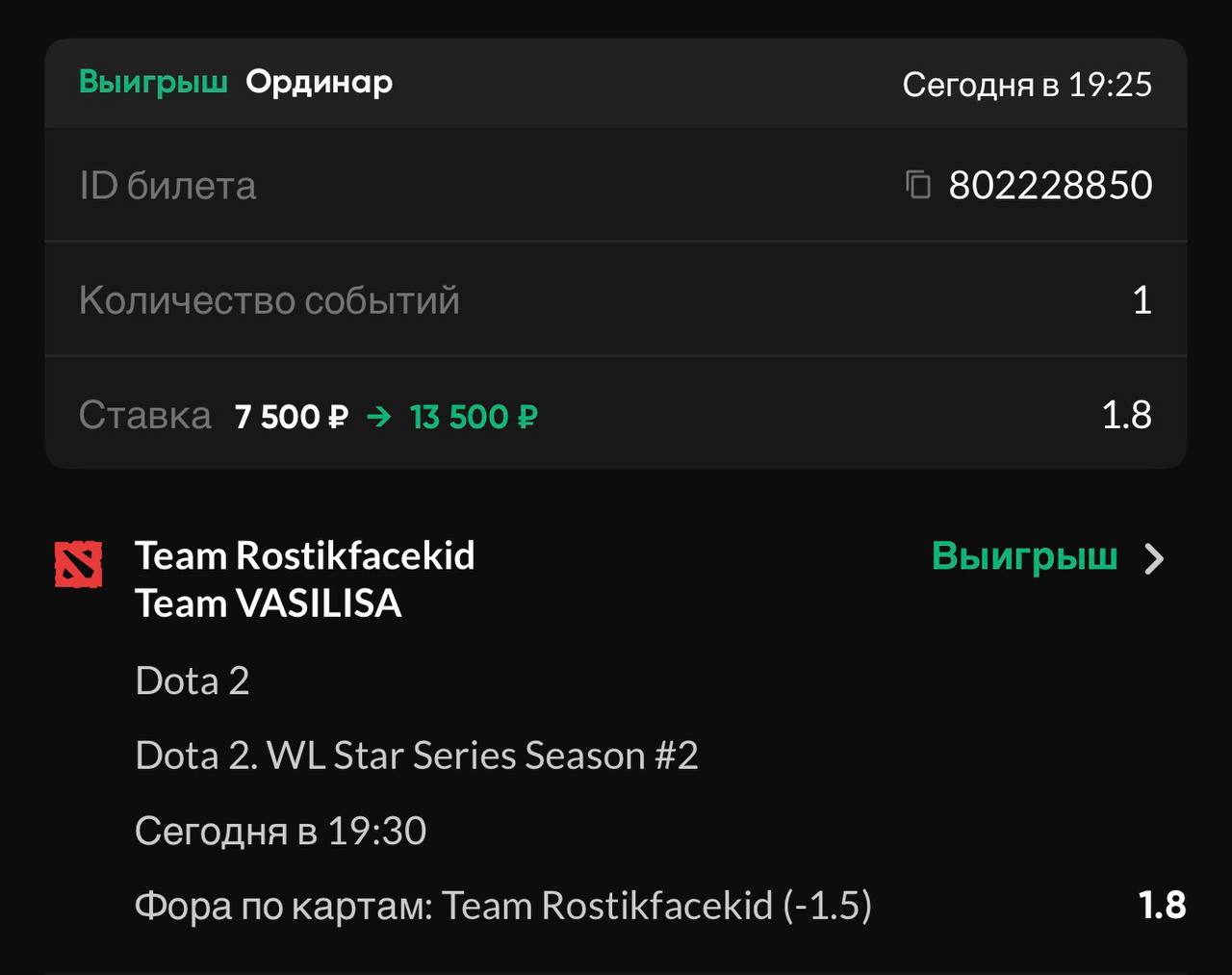Click the green Выигрыш status in the header
This screenshot has height=975, width=1232.
click(x=153, y=83)
